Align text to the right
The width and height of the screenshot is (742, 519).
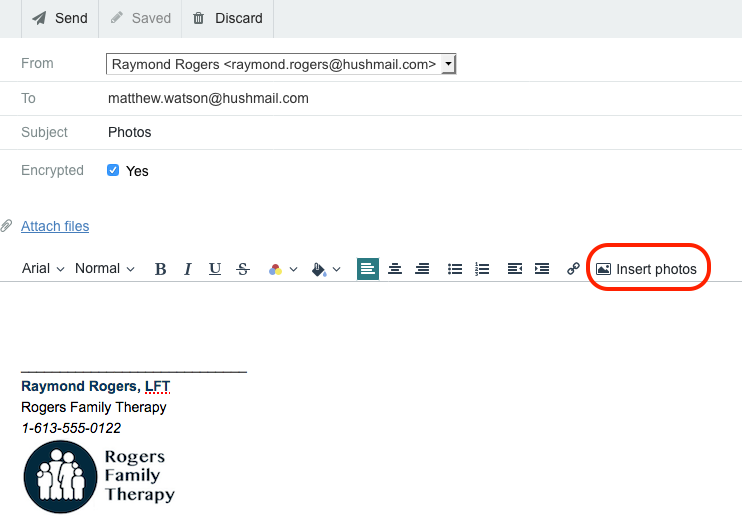(x=422, y=269)
